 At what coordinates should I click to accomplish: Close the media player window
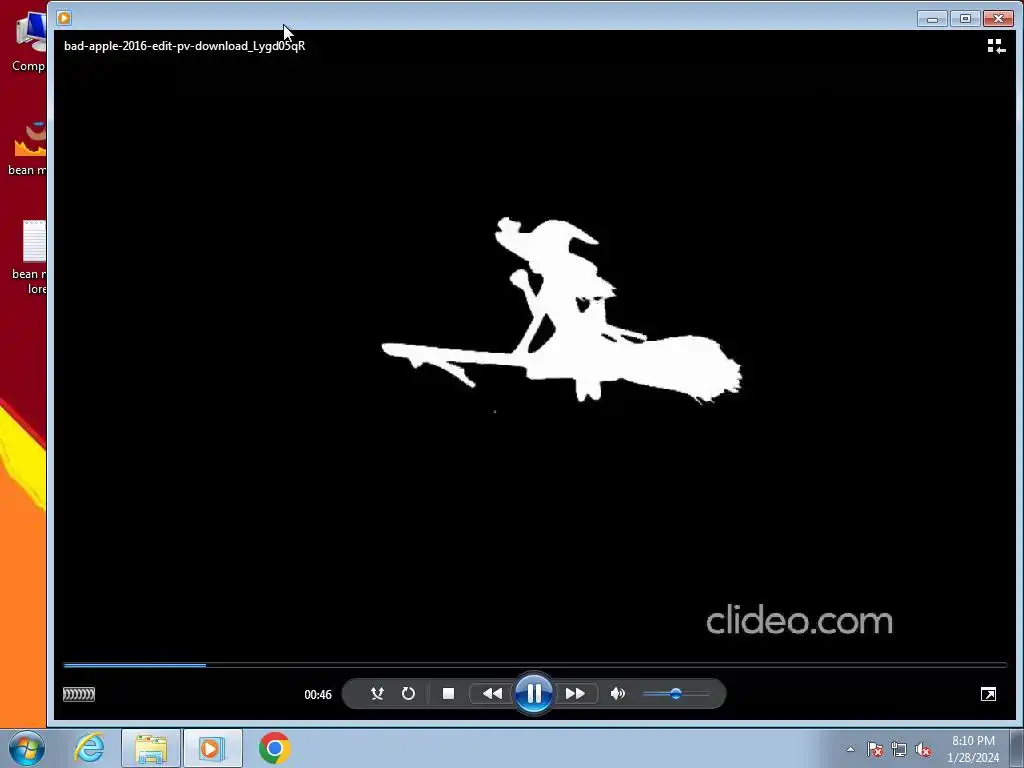pyautogui.click(x=999, y=18)
